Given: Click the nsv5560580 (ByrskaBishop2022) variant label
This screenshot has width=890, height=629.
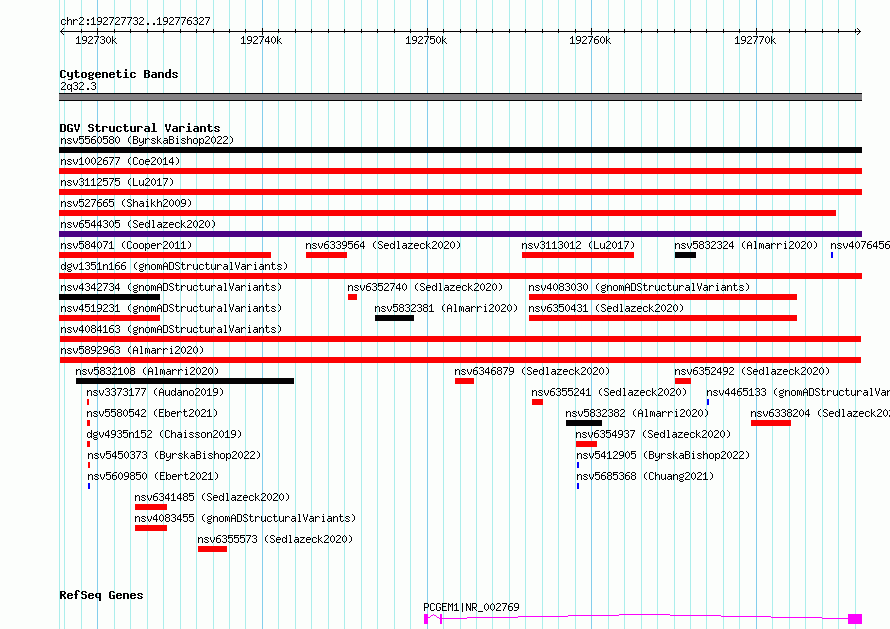Looking at the screenshot, I should pyautogui.click(x=147, y=140).
